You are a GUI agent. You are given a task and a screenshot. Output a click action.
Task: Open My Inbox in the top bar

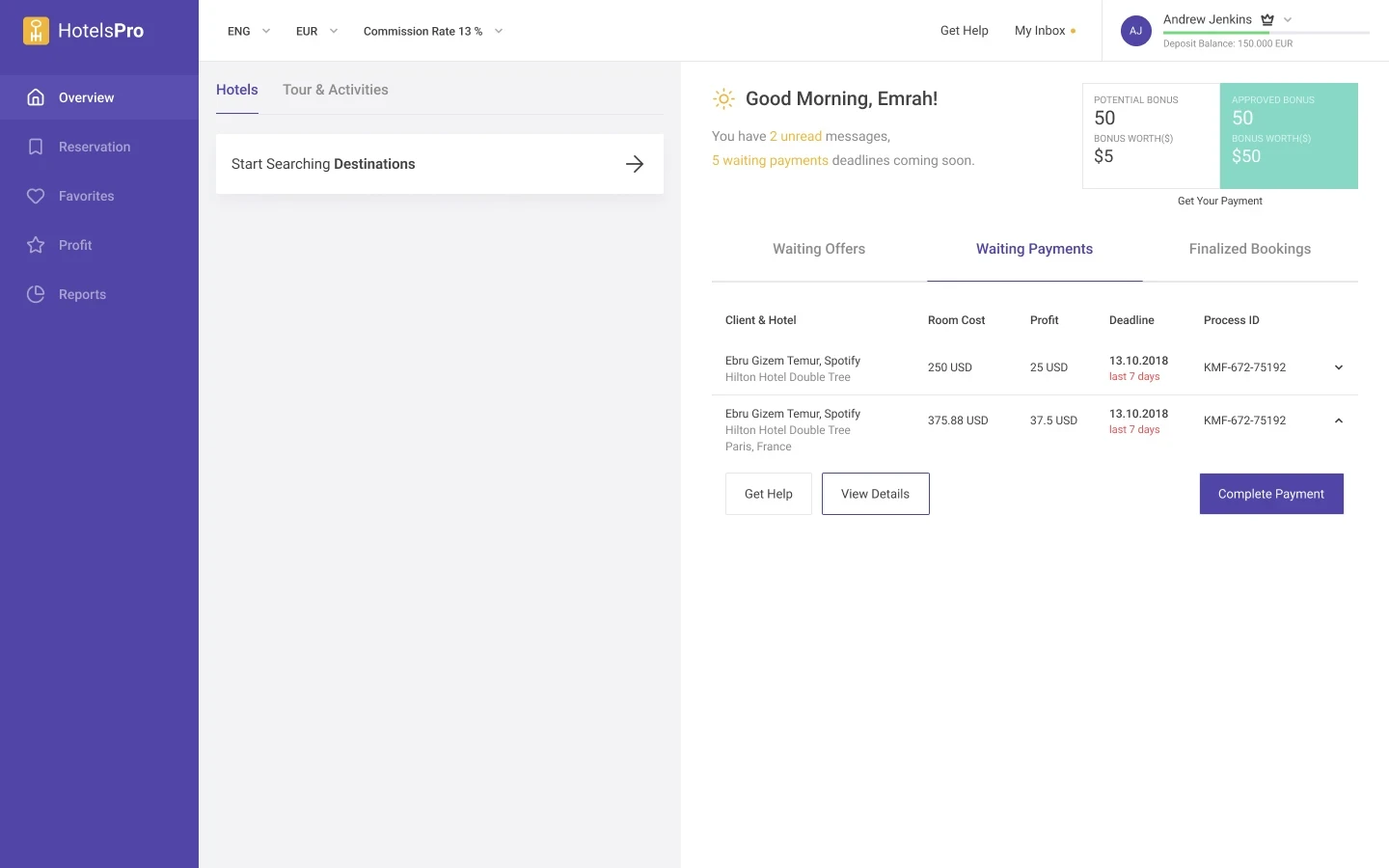1040,31
